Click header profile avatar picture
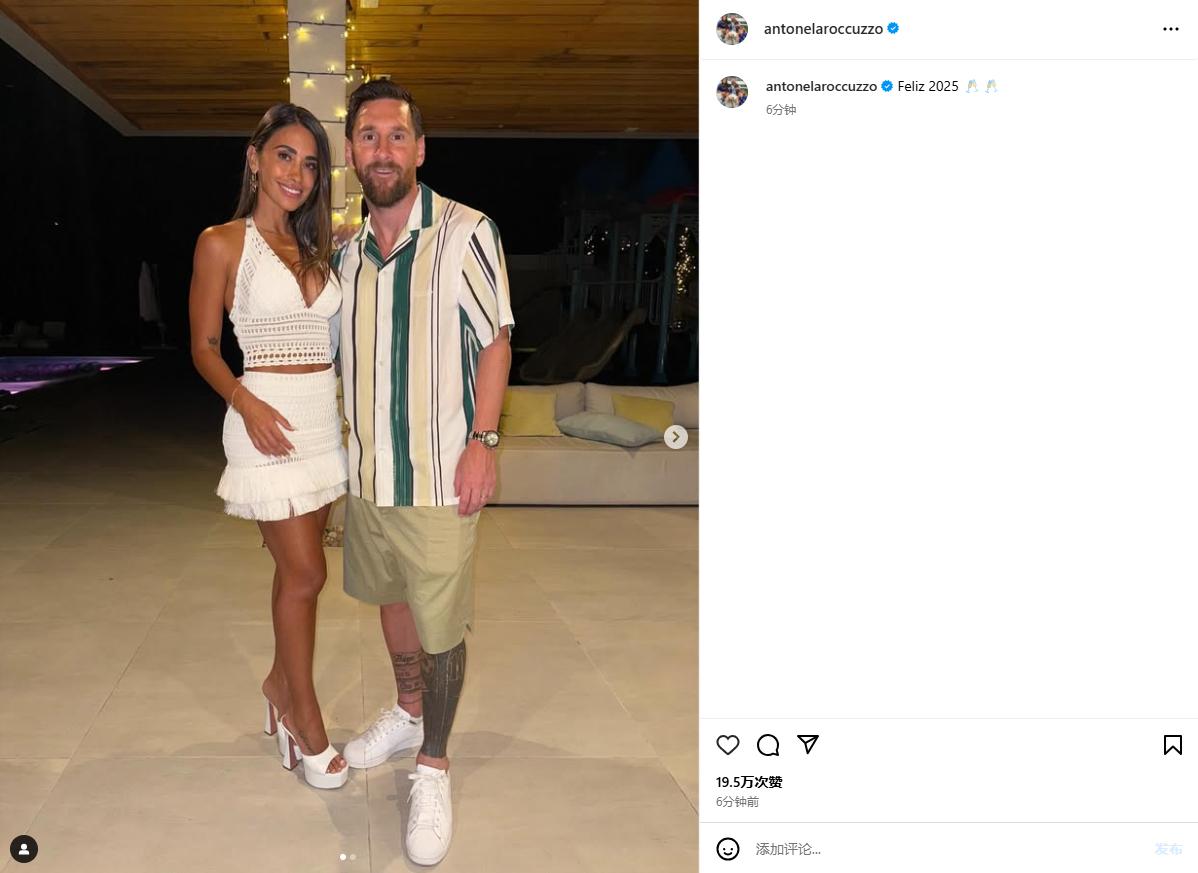The width and height of the screenshot is (1198, 873). (x=732, y=29)
